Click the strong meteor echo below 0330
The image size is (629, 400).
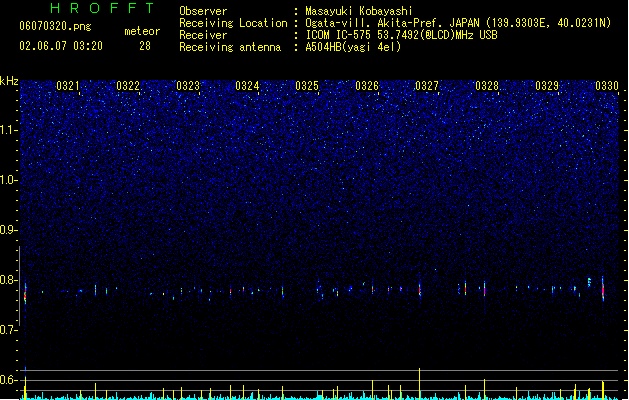coord(603,288)
